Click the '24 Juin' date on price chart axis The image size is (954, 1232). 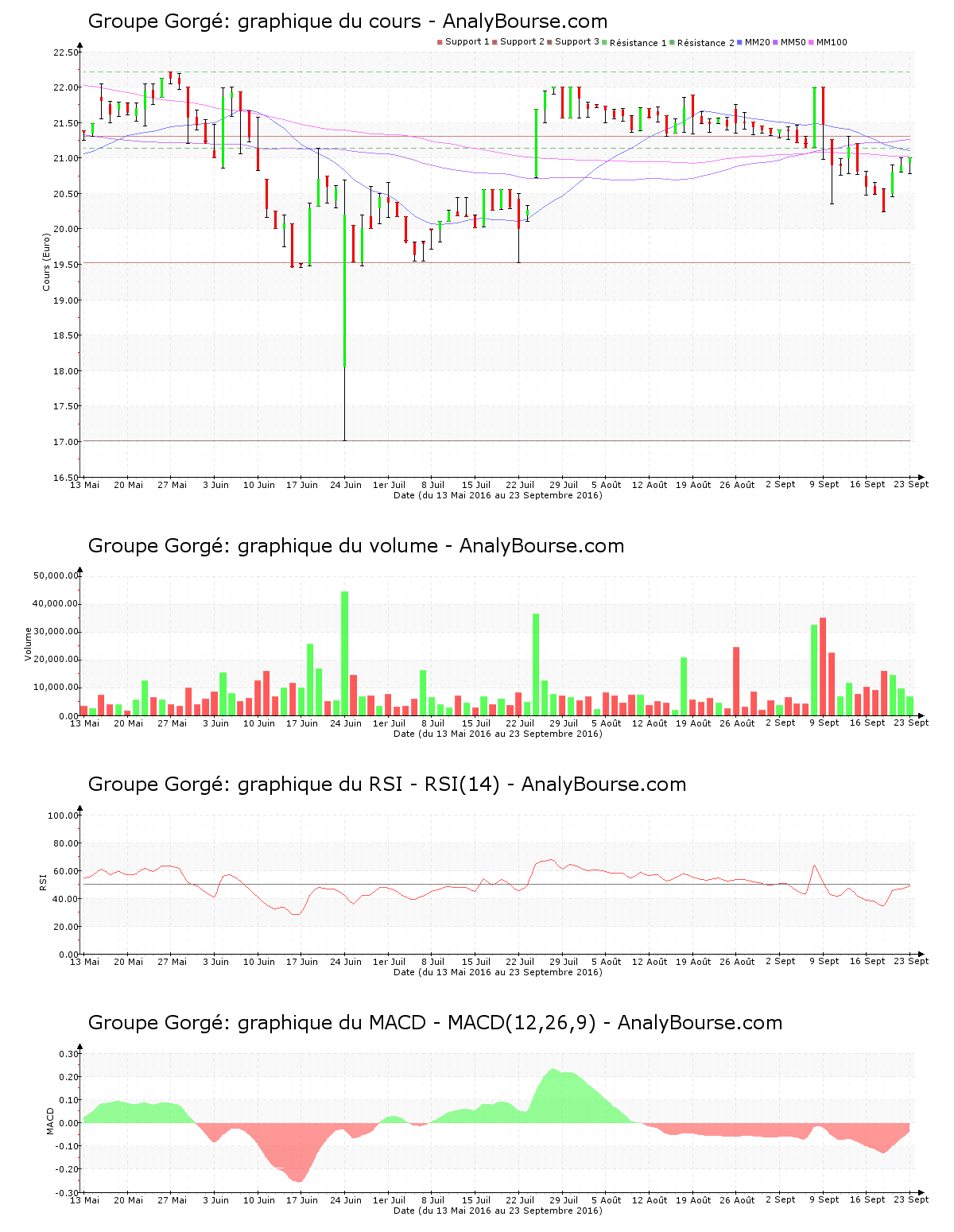tap(346, 485)
